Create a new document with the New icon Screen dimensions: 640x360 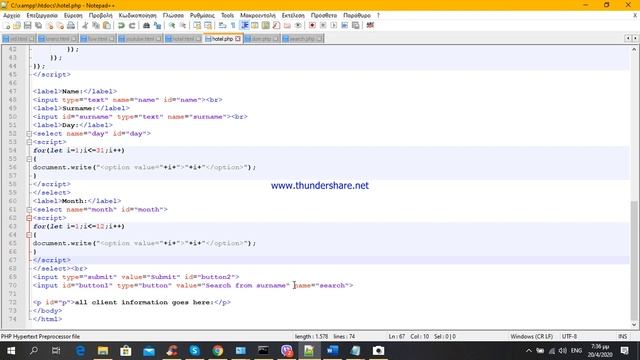[x=7, y=25]
